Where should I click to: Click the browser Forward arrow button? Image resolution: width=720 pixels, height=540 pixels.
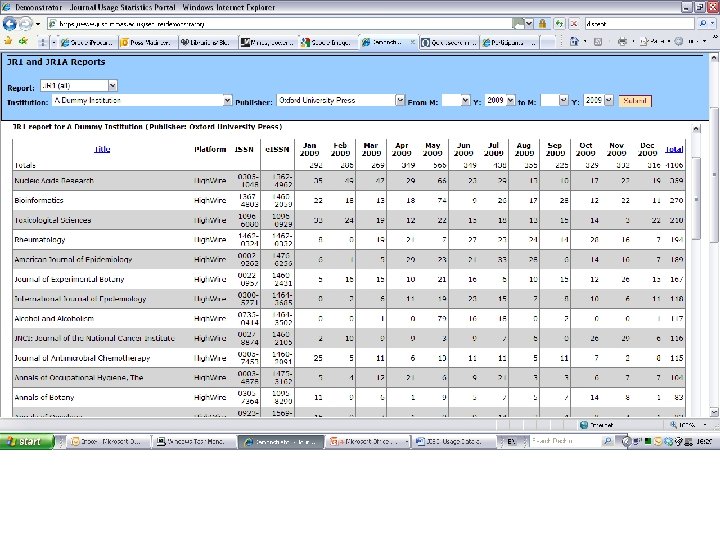(26, 23)
